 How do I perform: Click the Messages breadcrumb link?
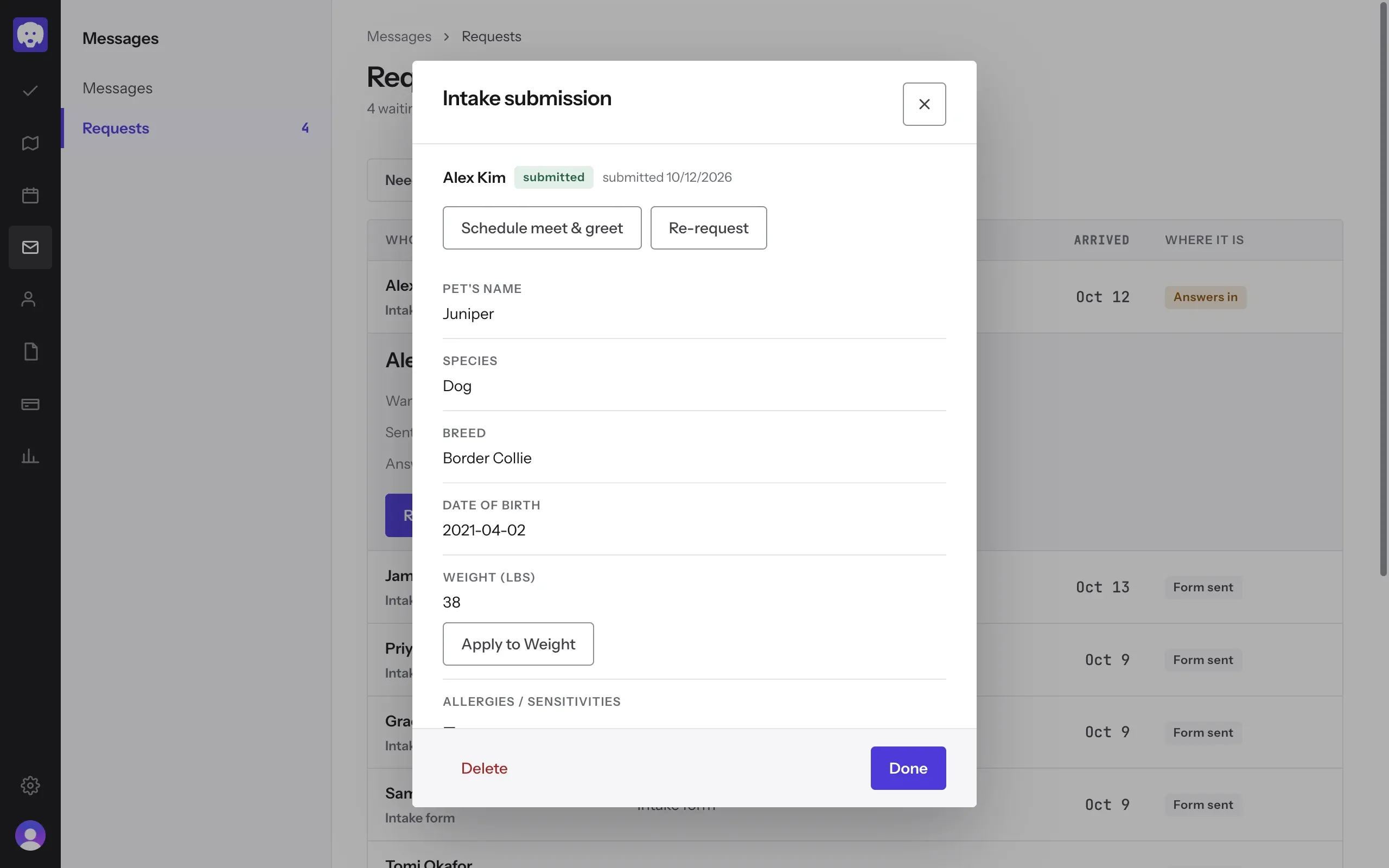coord(399,36)
